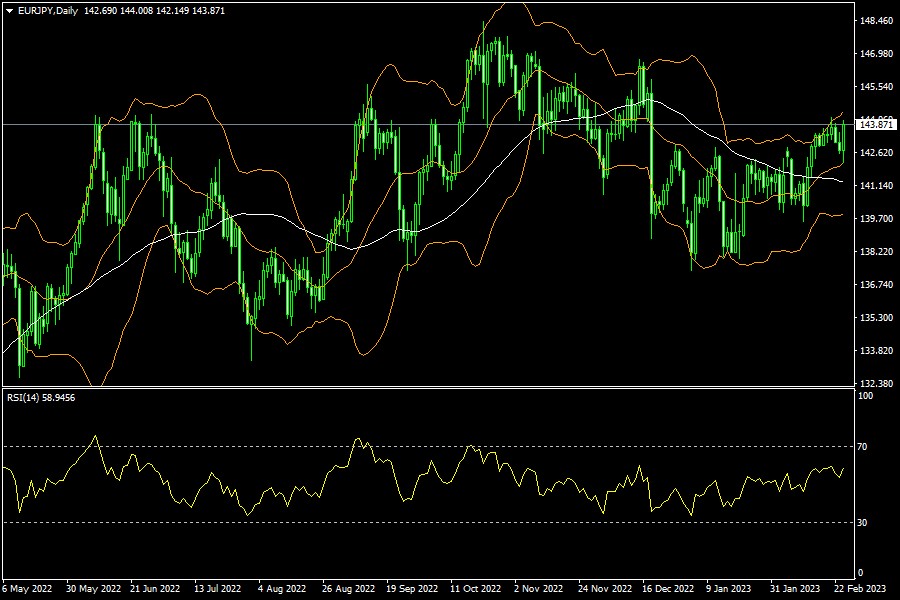Click the 132.380 price scale label
900x600 pixels.
876,384
